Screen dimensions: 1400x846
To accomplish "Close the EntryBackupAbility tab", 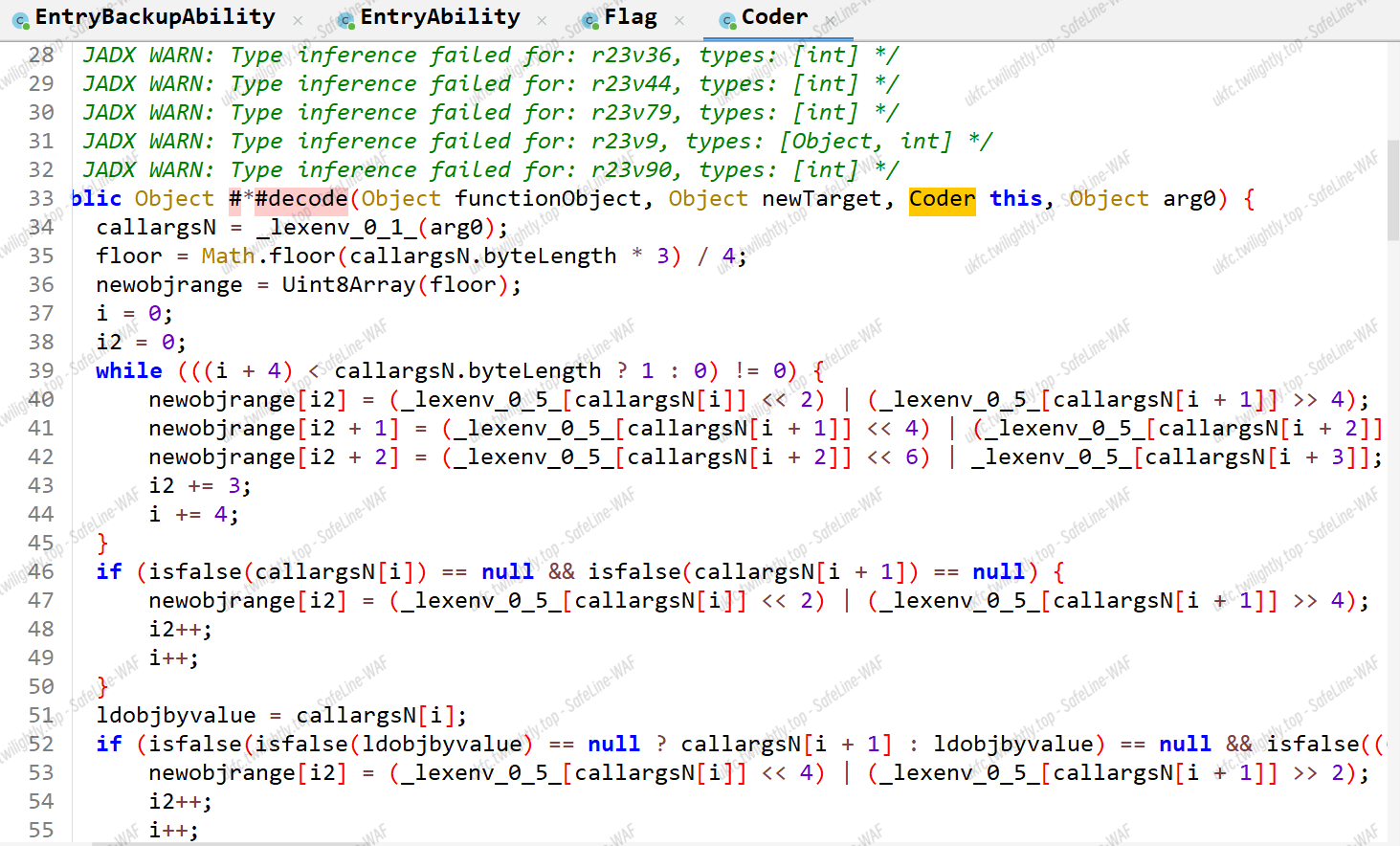I will coord(298,20).
